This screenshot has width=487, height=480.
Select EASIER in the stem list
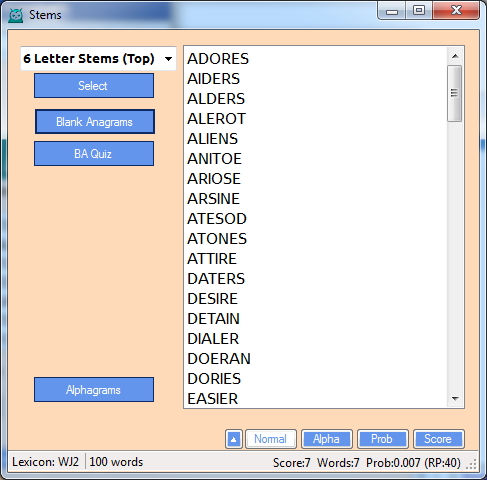(213, 399)
